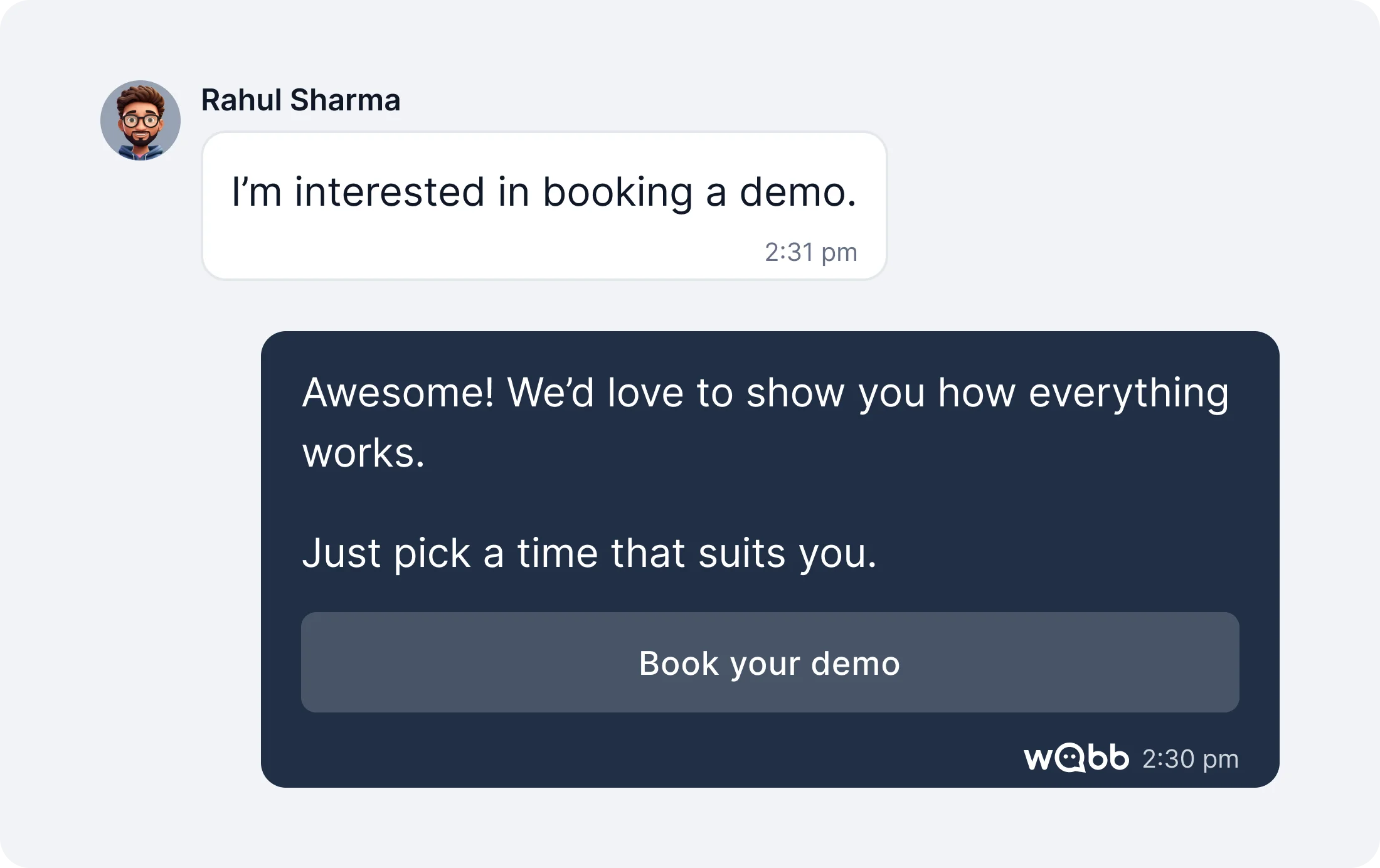Click the Book your demo button
This screenshot has width=1380, height=868.
(x=770, y=662)
